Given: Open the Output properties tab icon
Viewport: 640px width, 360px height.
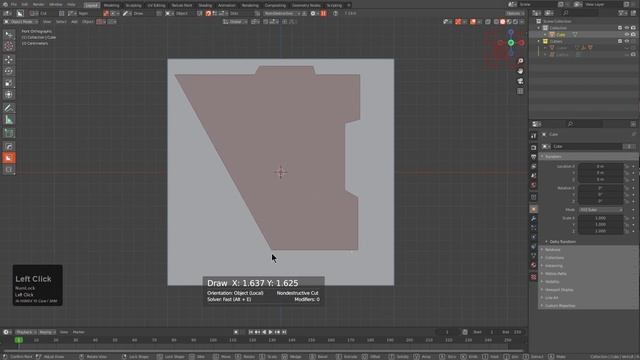Looking at the screenshot, I should tap(533, 157).
